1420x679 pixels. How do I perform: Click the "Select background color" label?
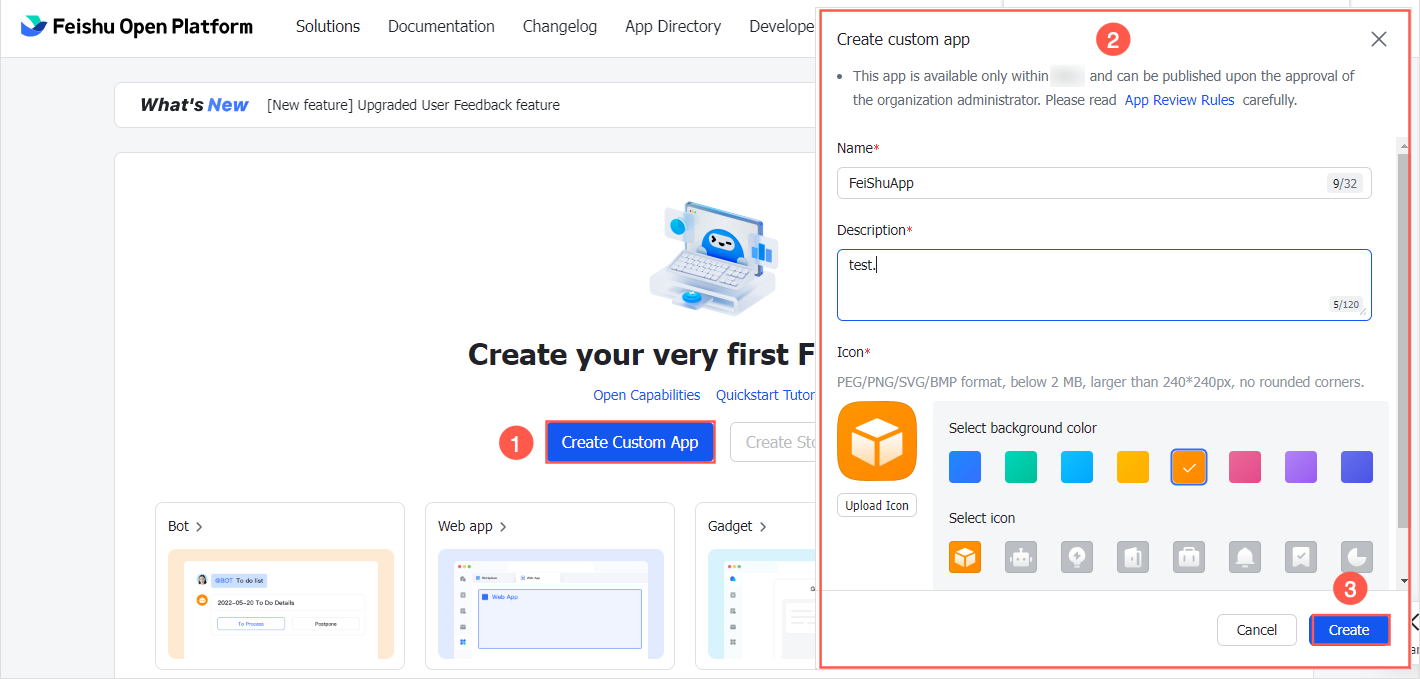[1023, 428]
